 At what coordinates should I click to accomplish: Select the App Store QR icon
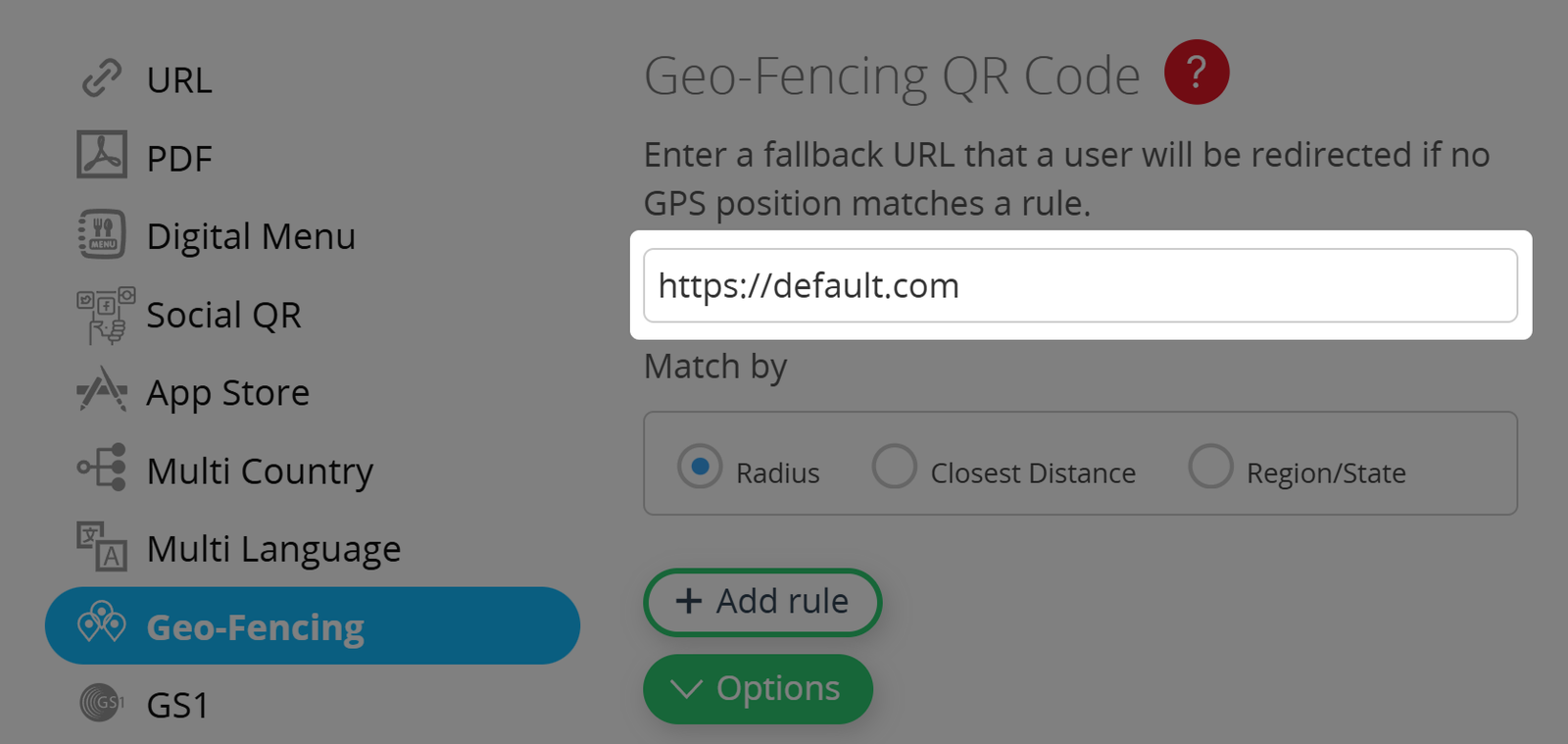[101, 391]
